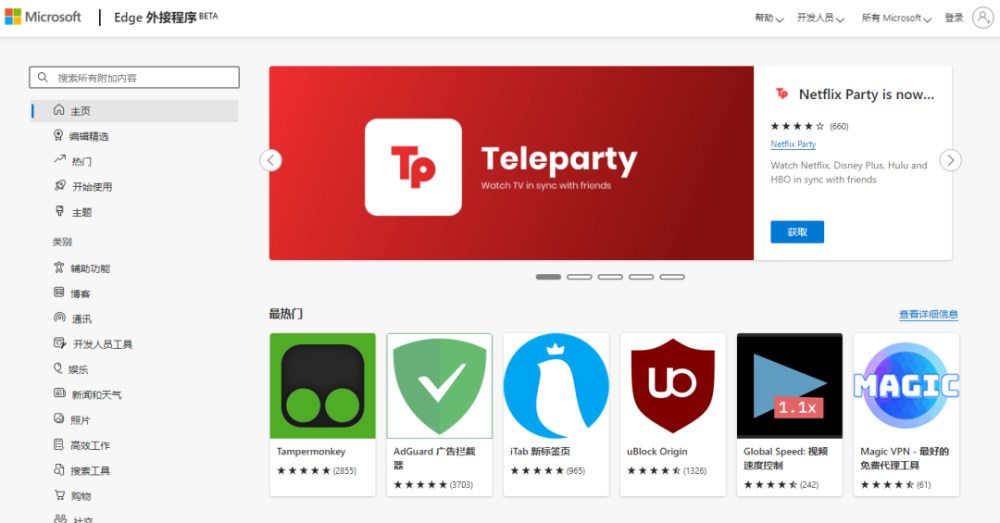Click the add-on search input field

(x=135, y=77)
